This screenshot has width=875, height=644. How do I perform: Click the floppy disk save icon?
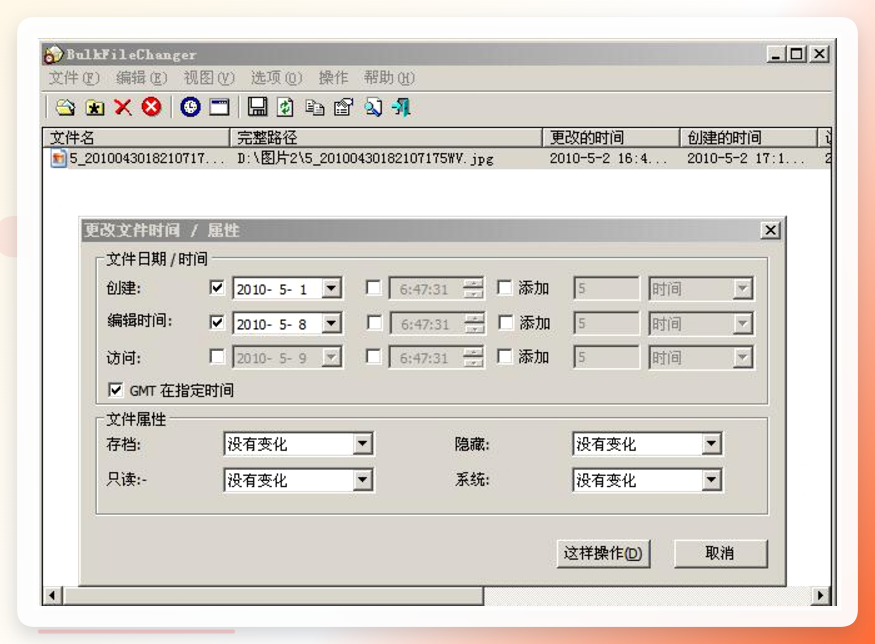pos(257,107)
